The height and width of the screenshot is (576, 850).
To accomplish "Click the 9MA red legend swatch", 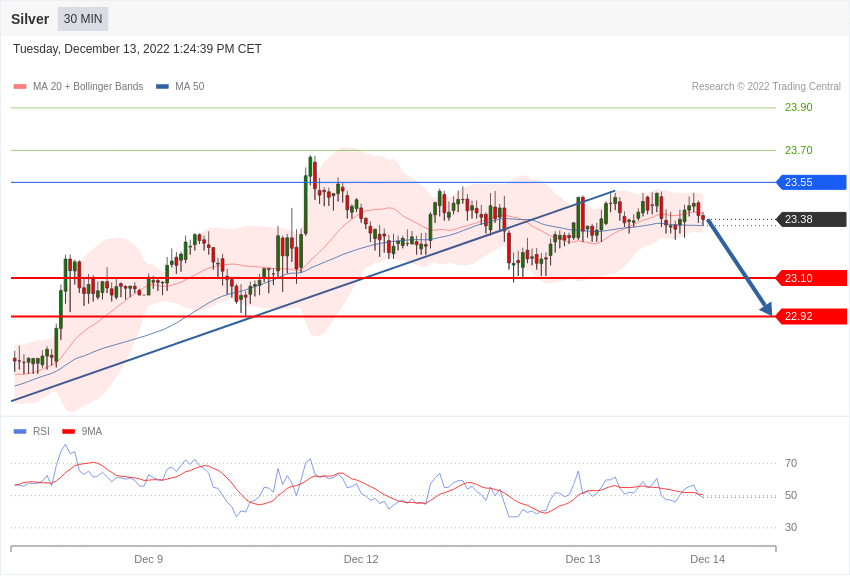I will [x=69, y=432].
